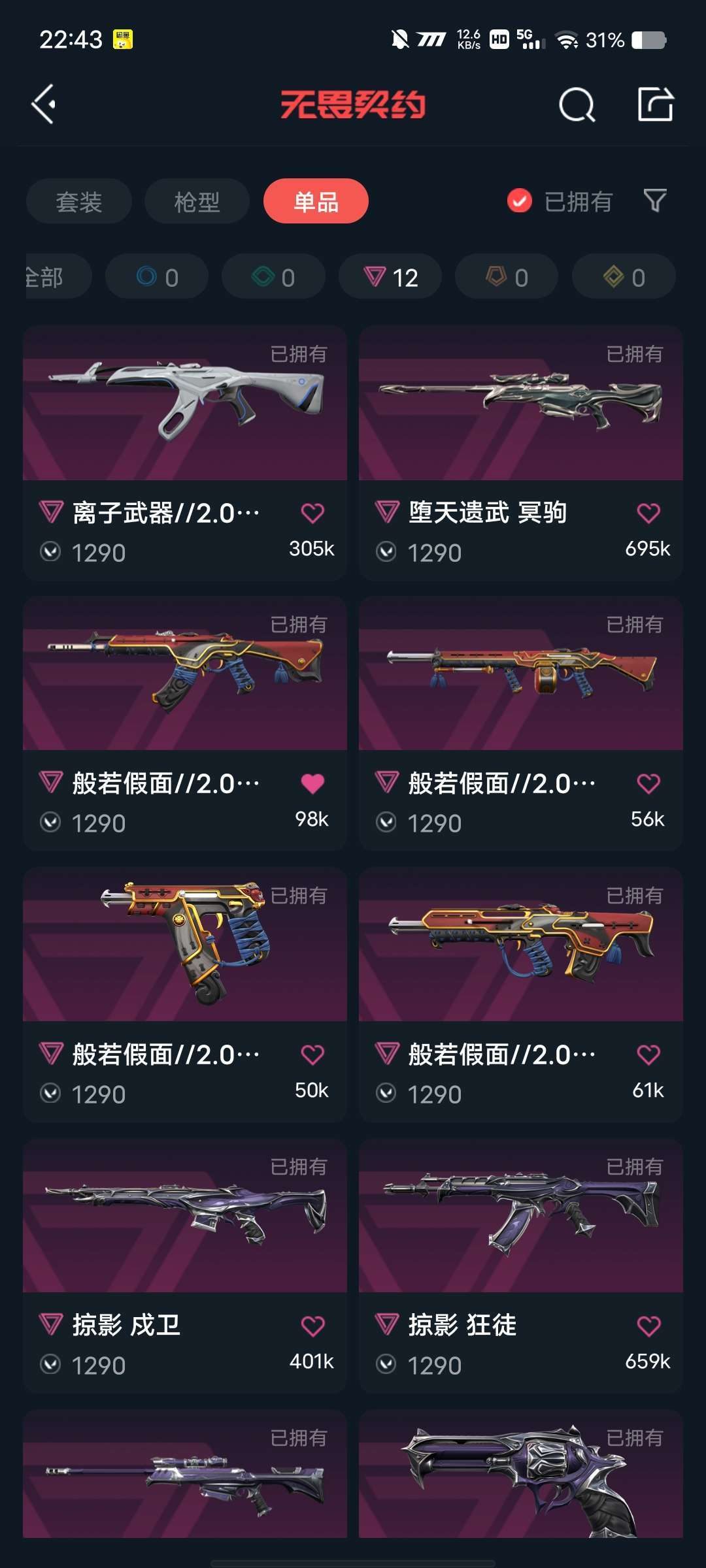Switch to the 枪型 tab
Viewport: 706px width, 1568px height.
pos(197,201)
